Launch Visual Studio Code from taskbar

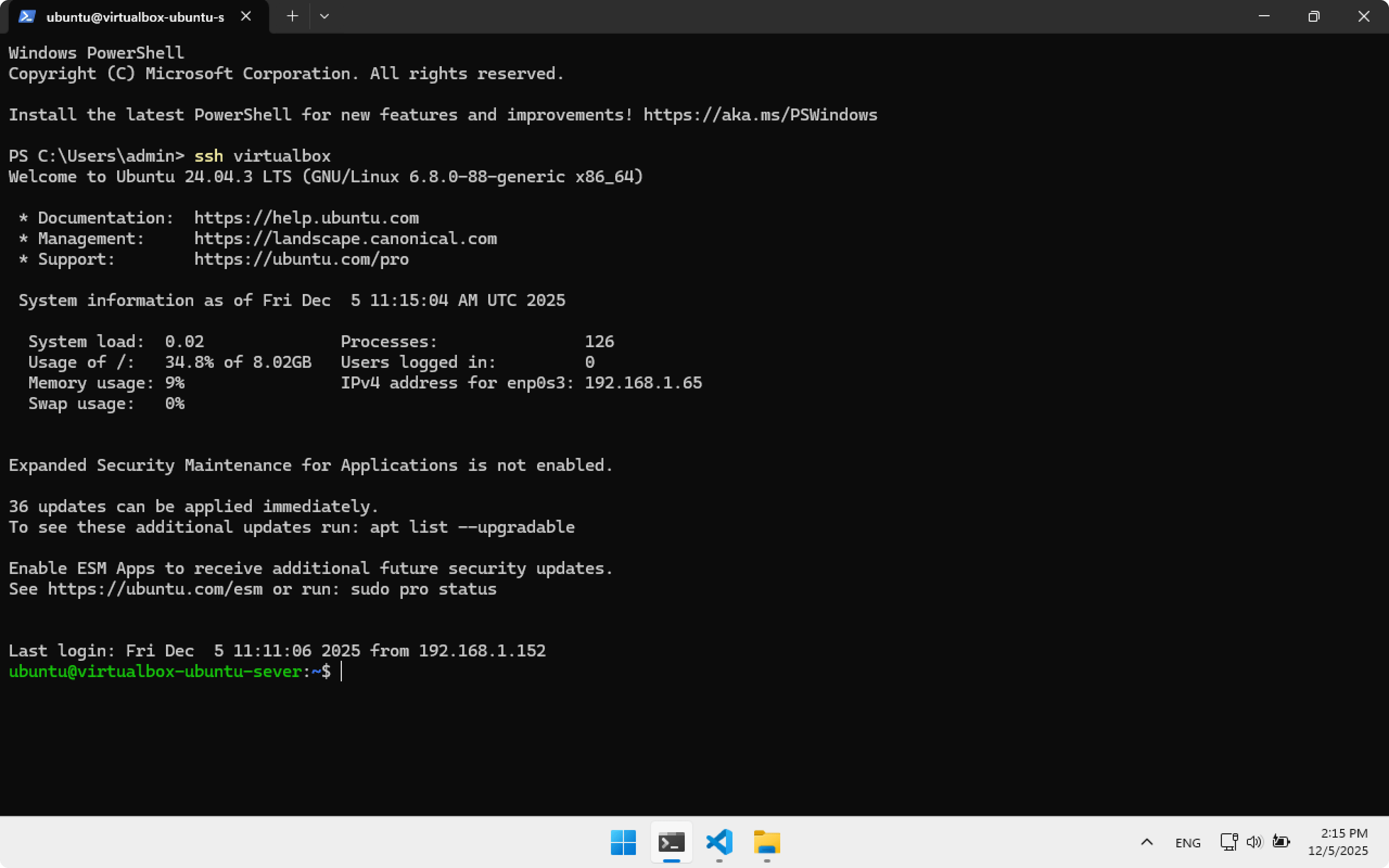click(x=719, y=842)
